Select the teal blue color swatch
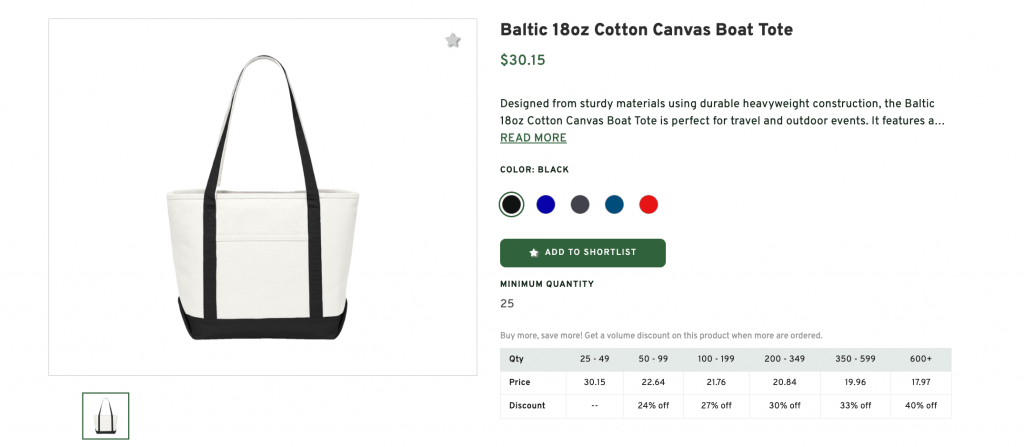 [x=614, y=205]
